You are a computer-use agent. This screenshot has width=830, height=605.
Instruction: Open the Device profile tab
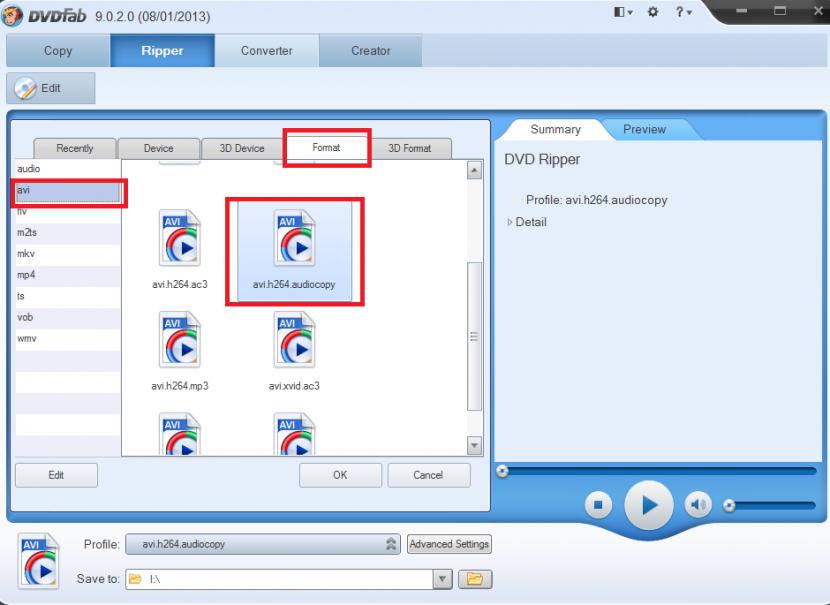click(158, 148)
